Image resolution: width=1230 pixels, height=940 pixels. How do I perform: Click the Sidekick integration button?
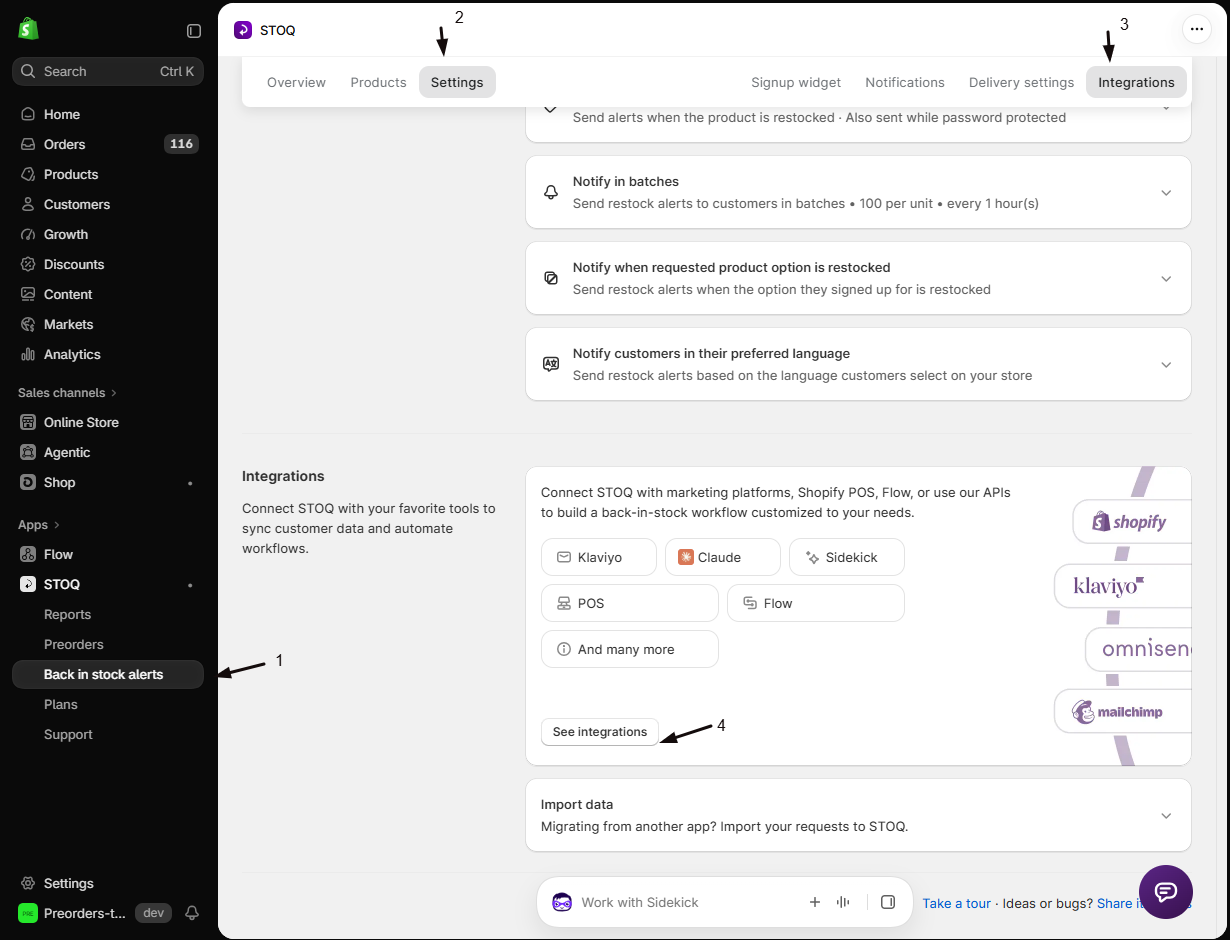(x=847, y=557)
